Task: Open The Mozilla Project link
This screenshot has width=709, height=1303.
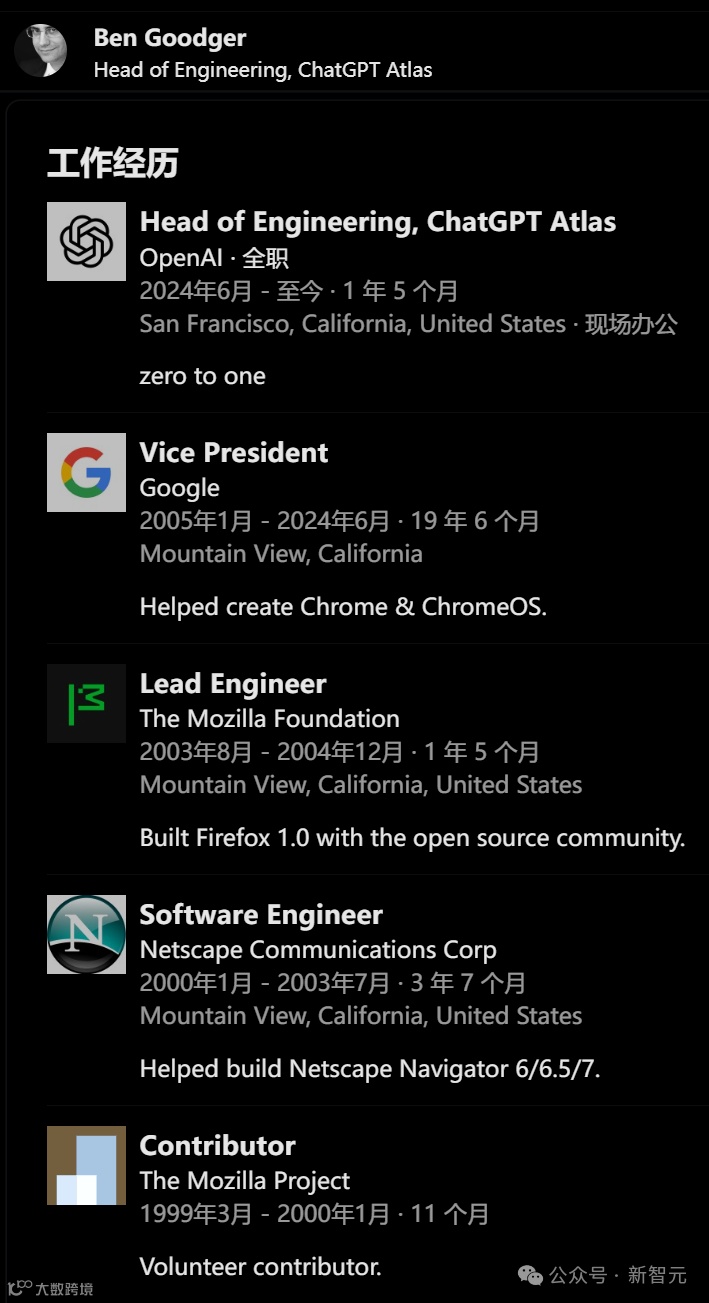Action: pyautogui.click(x=245, y=1181)
